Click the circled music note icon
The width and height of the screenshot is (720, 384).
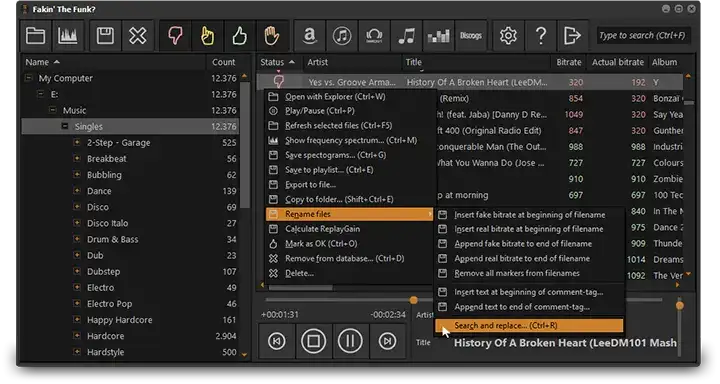[342, 35]
